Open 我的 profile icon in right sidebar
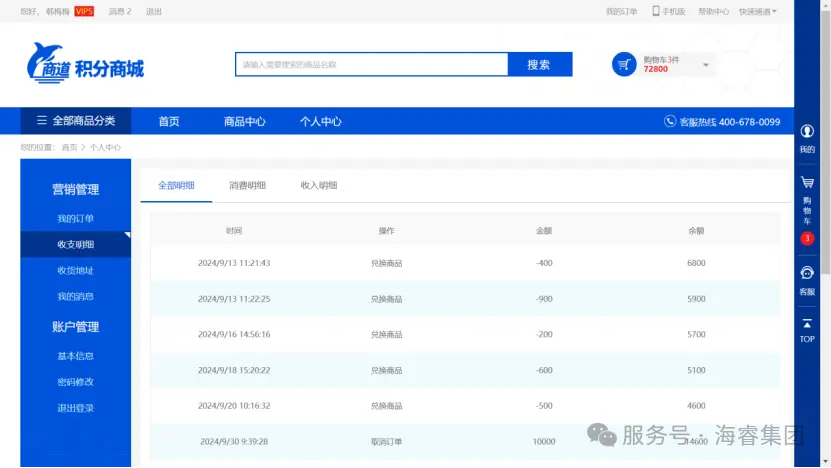The width and height of the screenshot is (831, 468). point(807,132)
